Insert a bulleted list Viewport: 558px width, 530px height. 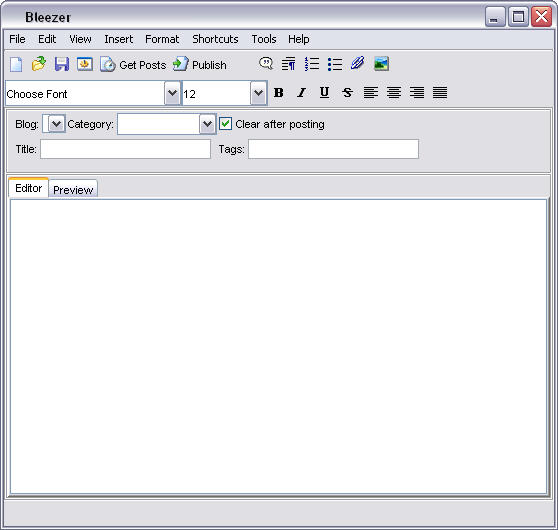(x=335, y=64)
